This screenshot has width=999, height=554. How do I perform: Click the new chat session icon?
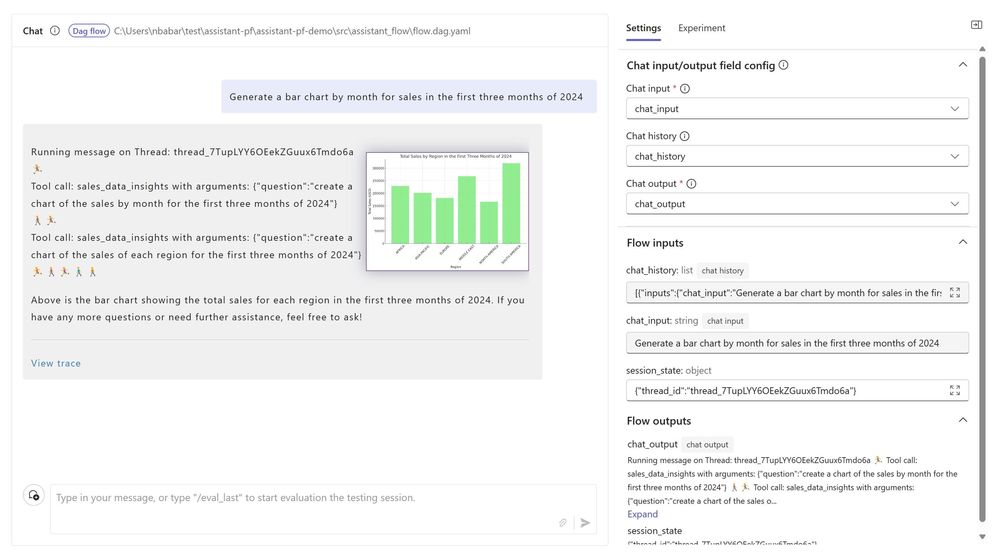(34, 495)
